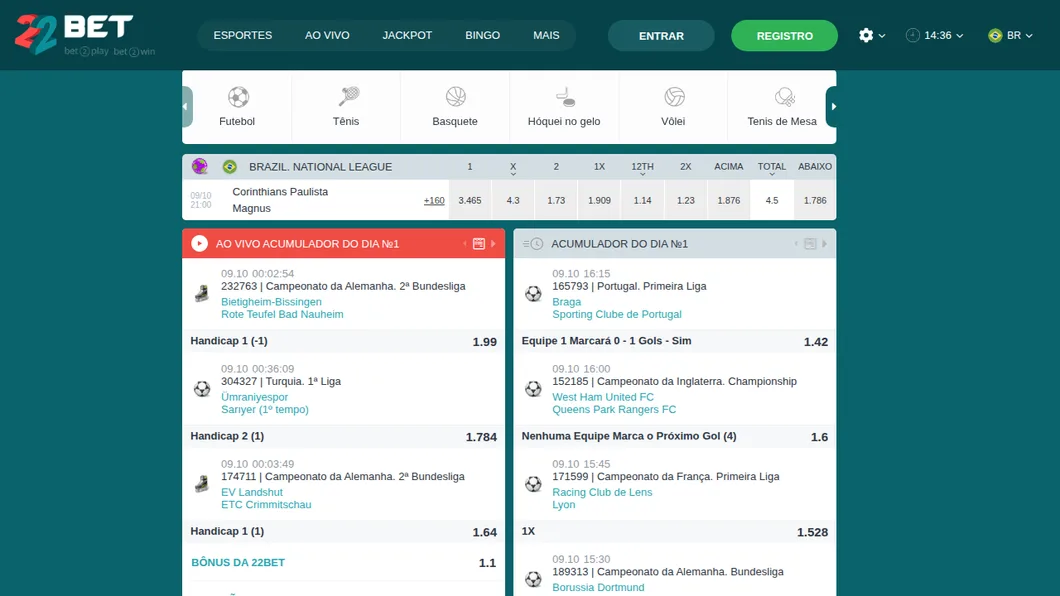
Task: Click the Brazil flag league icon
Action: click(x=230, y=166)
